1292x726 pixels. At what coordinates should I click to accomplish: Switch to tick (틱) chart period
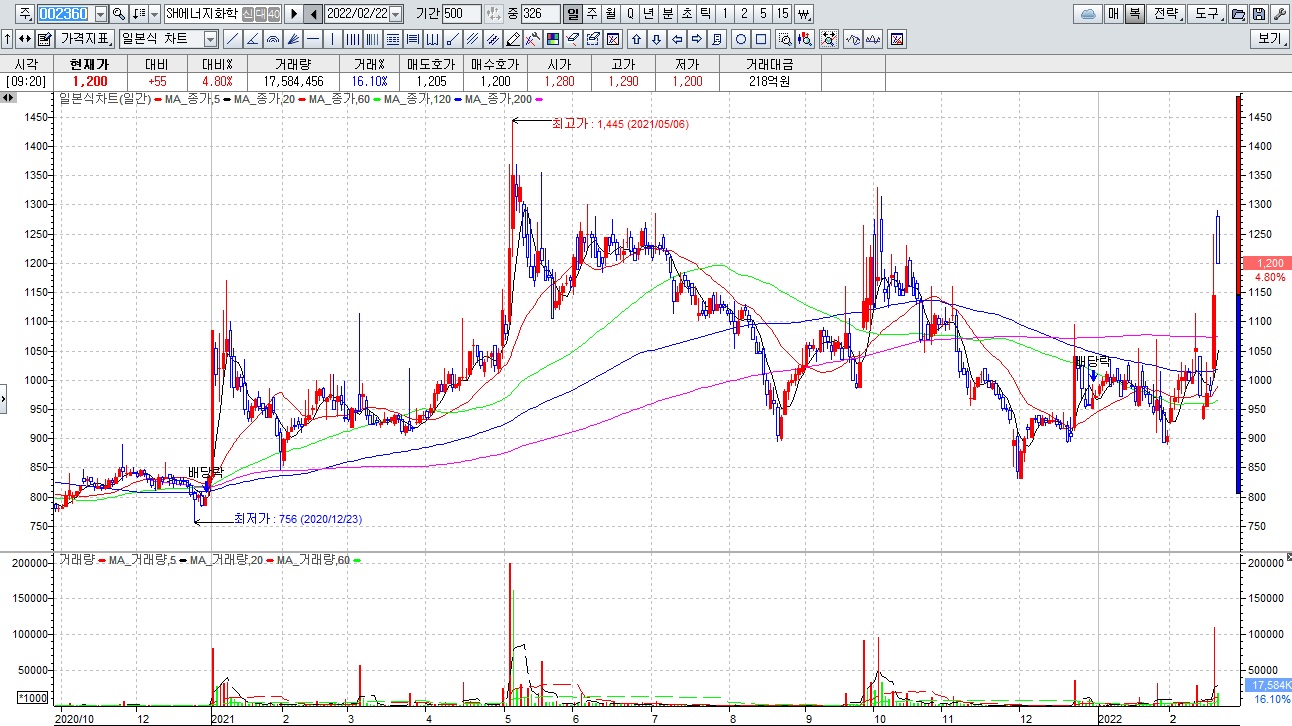click(x=705, y=14)
